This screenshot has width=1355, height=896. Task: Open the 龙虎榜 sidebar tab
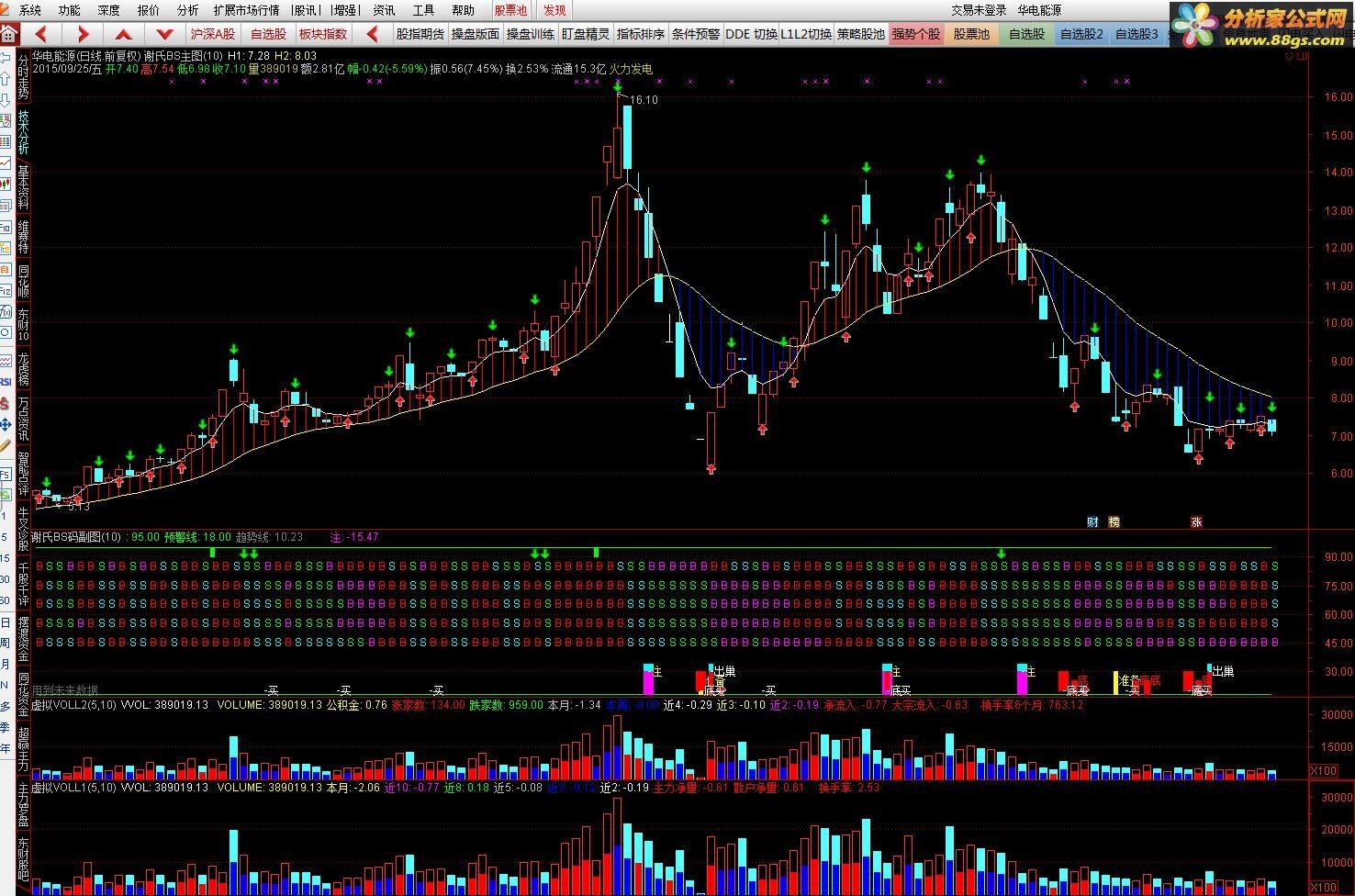click(23, 369)
